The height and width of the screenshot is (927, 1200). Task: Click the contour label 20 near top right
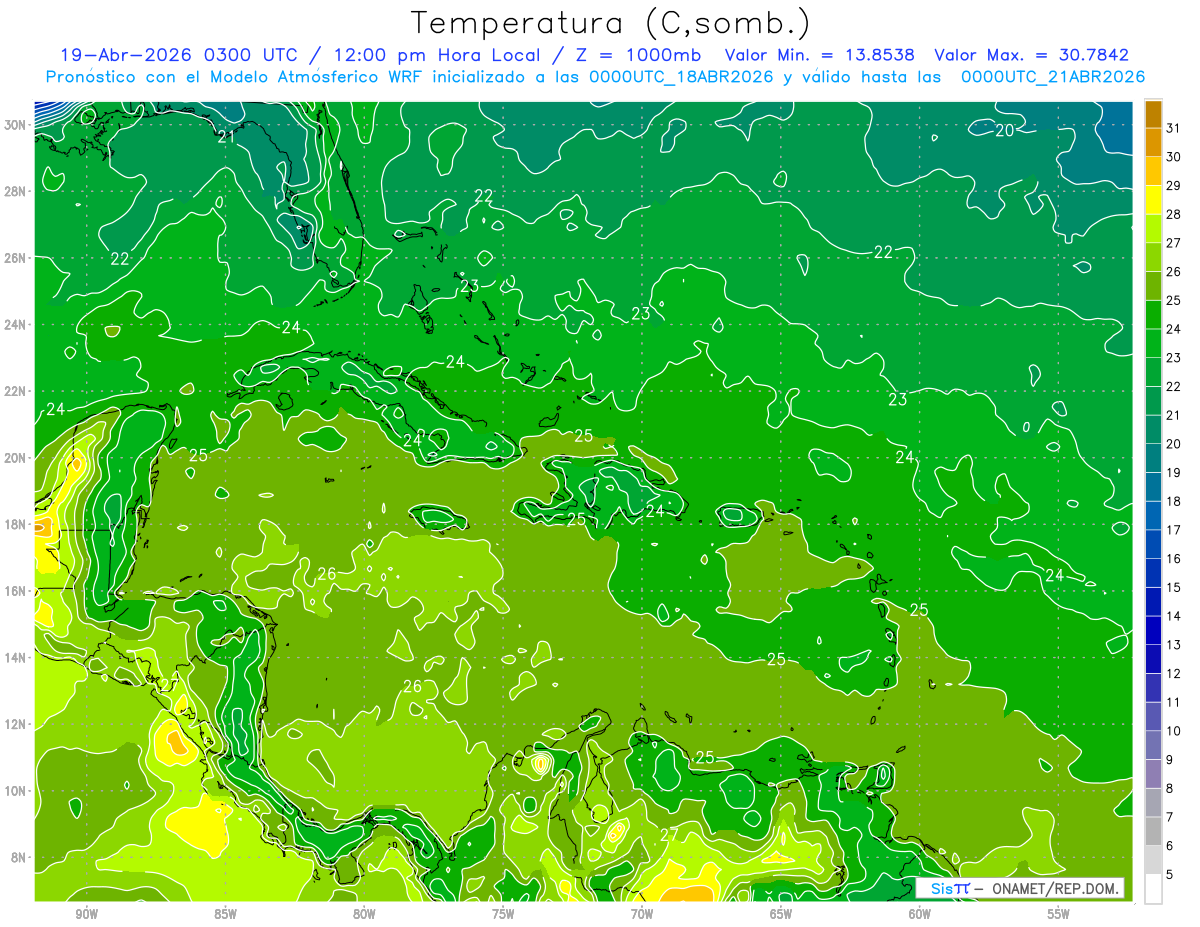click(1004, 130)
